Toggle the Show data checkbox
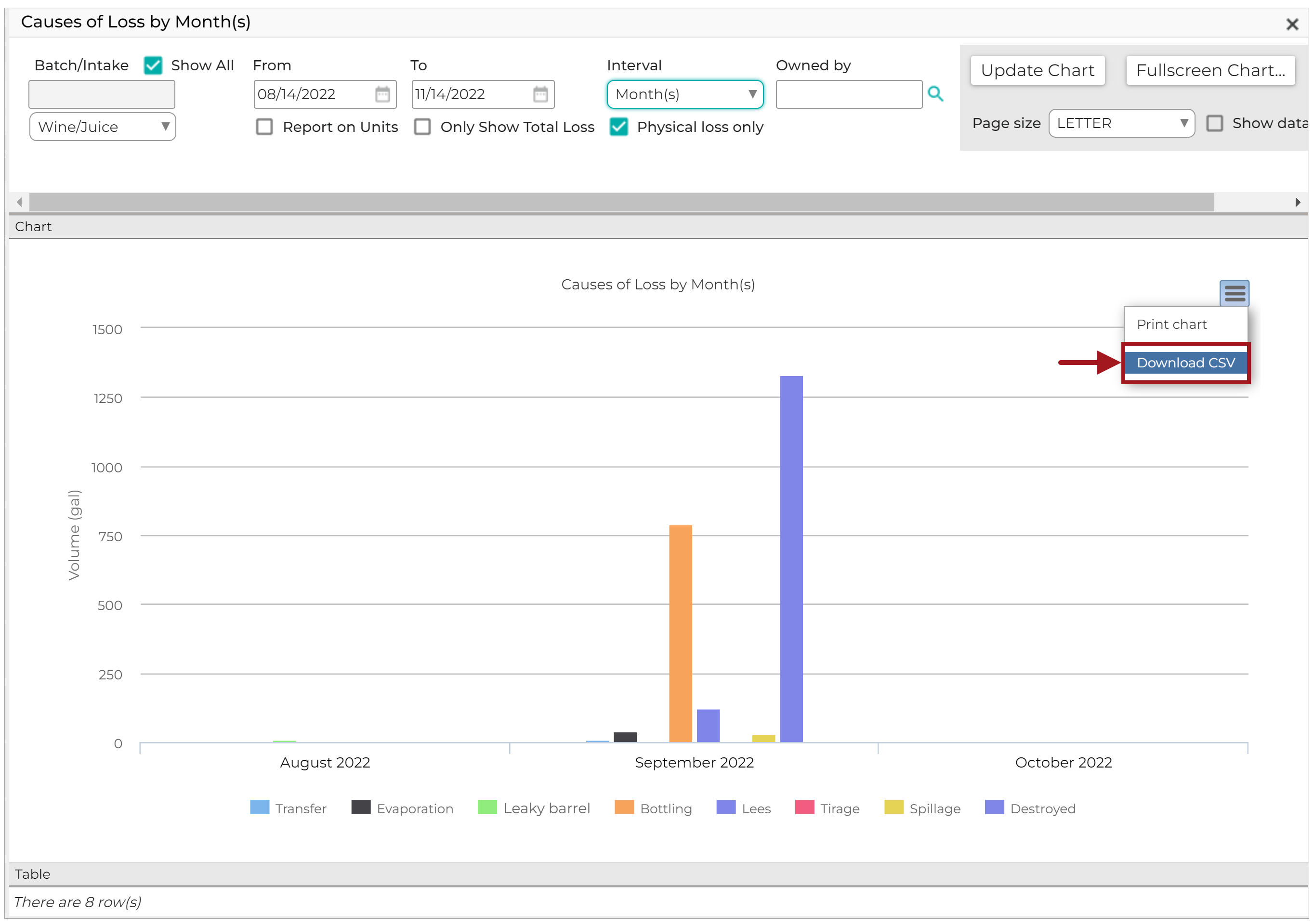This screenshot has height=924, width=1314. (1214, 123)
